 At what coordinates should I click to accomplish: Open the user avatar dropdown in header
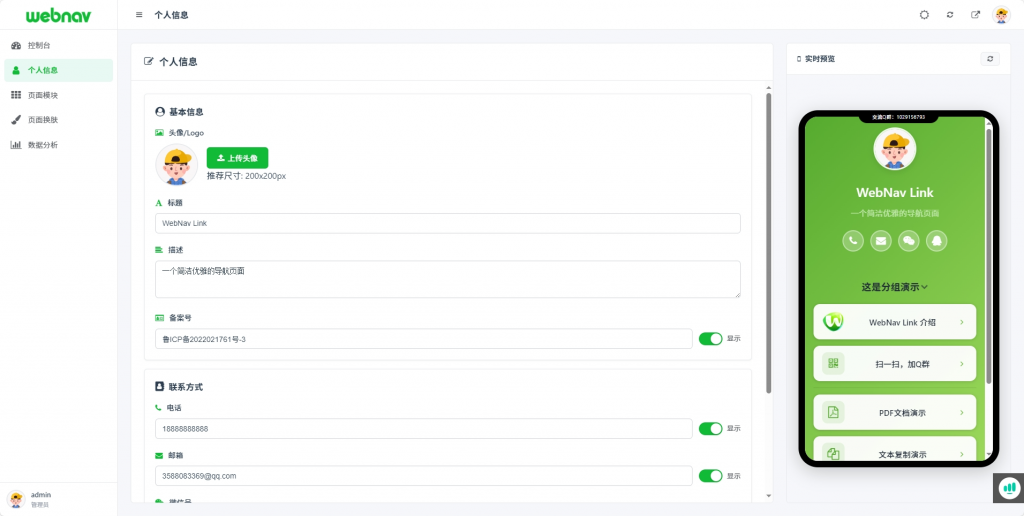(1001, 15)
